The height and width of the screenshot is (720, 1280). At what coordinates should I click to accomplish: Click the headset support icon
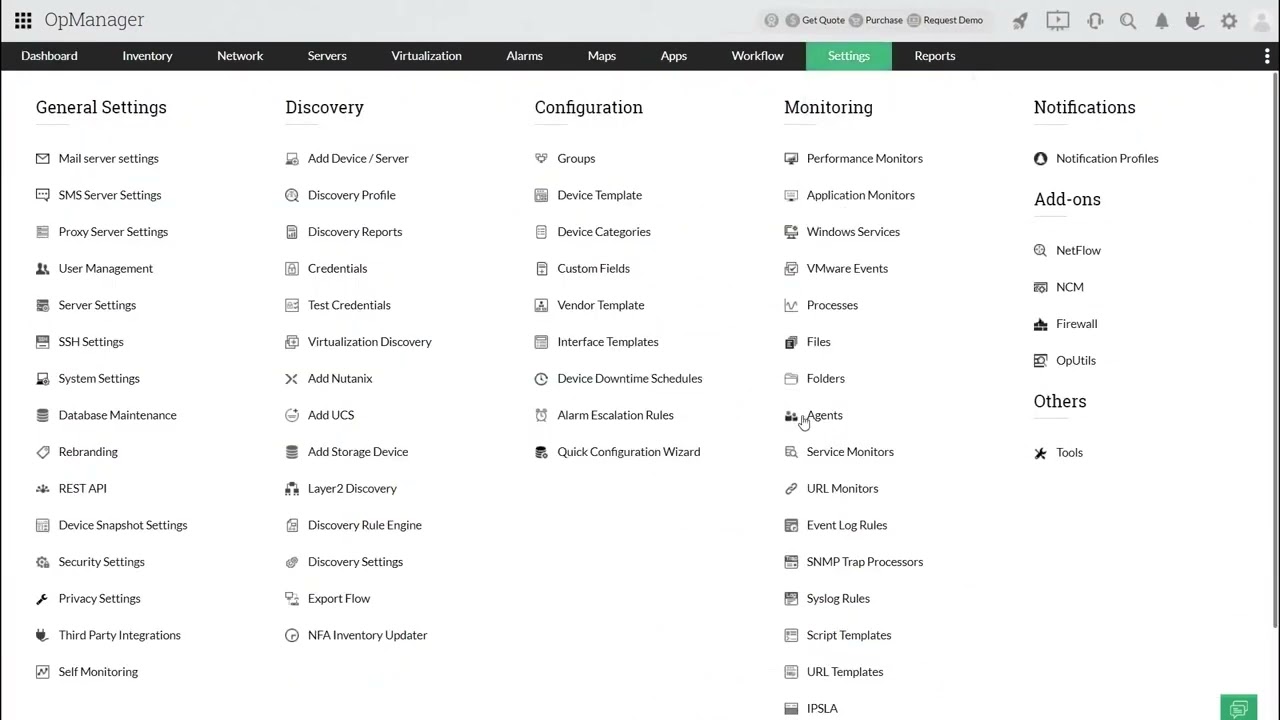click(x=1095, y=20)
